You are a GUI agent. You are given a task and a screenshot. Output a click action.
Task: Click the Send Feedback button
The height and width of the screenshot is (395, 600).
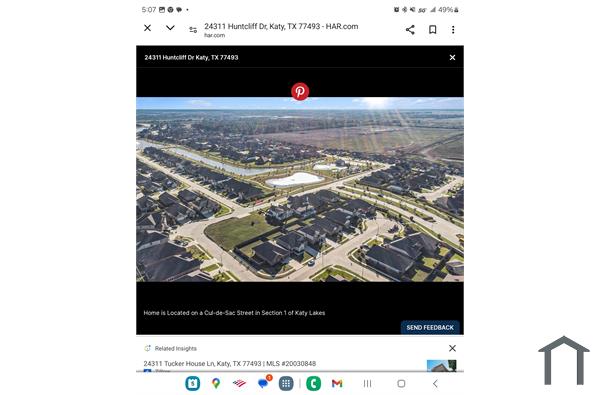[x=430, y=328]
